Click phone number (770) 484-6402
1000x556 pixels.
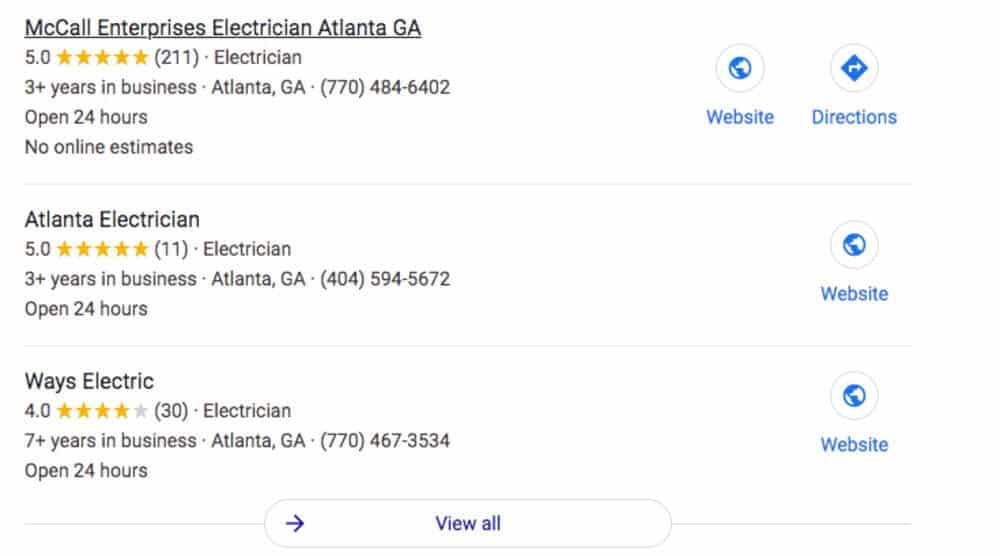click(385, 87)
